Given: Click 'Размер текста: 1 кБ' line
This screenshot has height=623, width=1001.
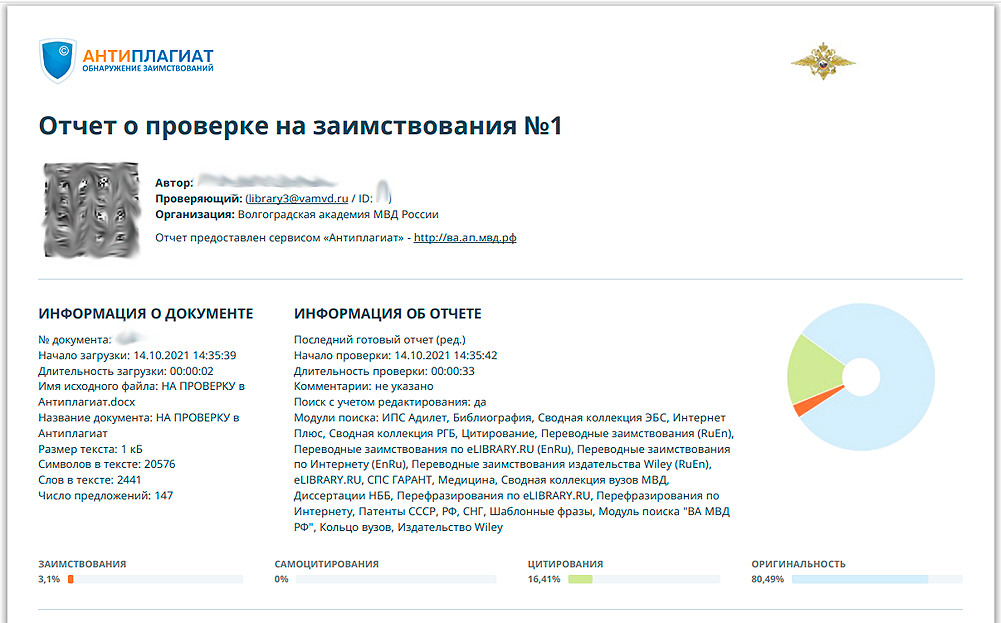Looking at the screenshot, I should (90, 449).
